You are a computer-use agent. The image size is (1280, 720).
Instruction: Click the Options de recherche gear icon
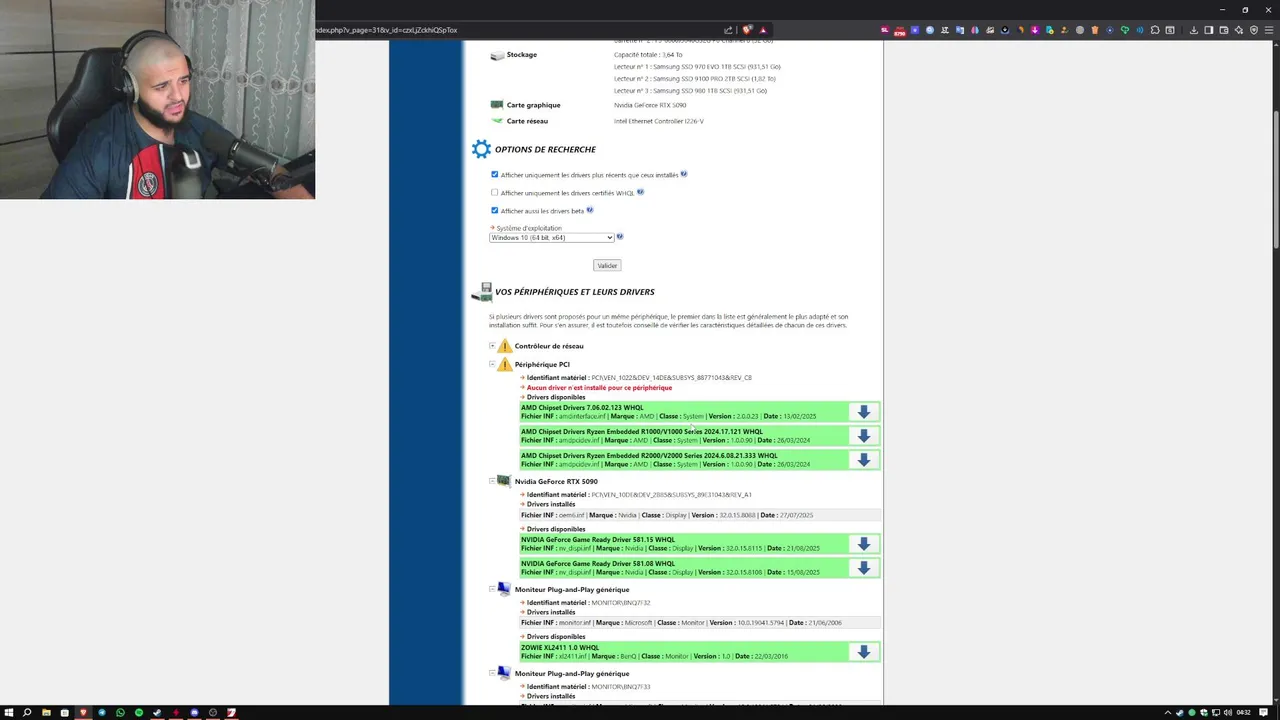tap(481, 149)
